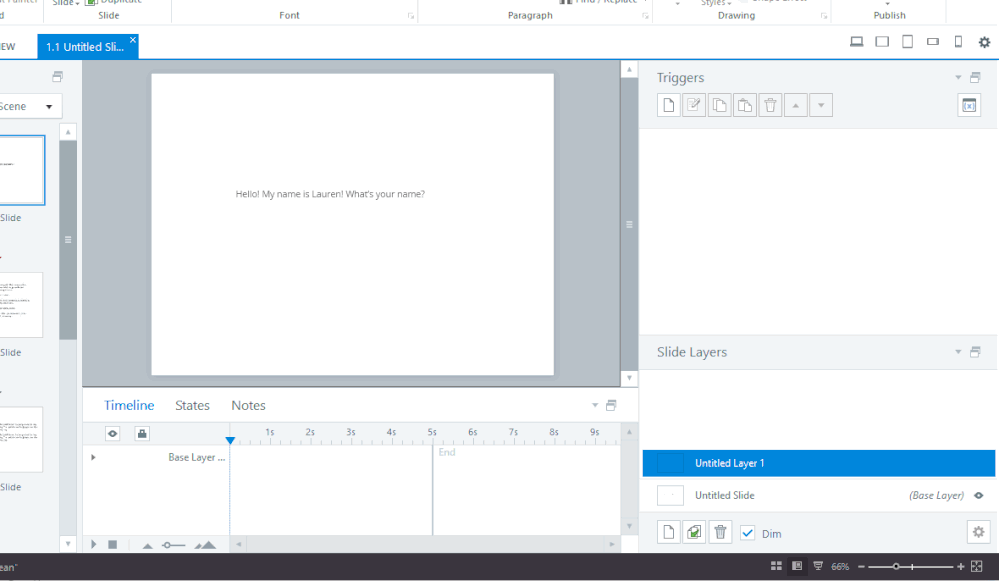Toggle show/hide all objects in timeline
This screenshot has width=999, height=581.
click(x=113, y=433)
